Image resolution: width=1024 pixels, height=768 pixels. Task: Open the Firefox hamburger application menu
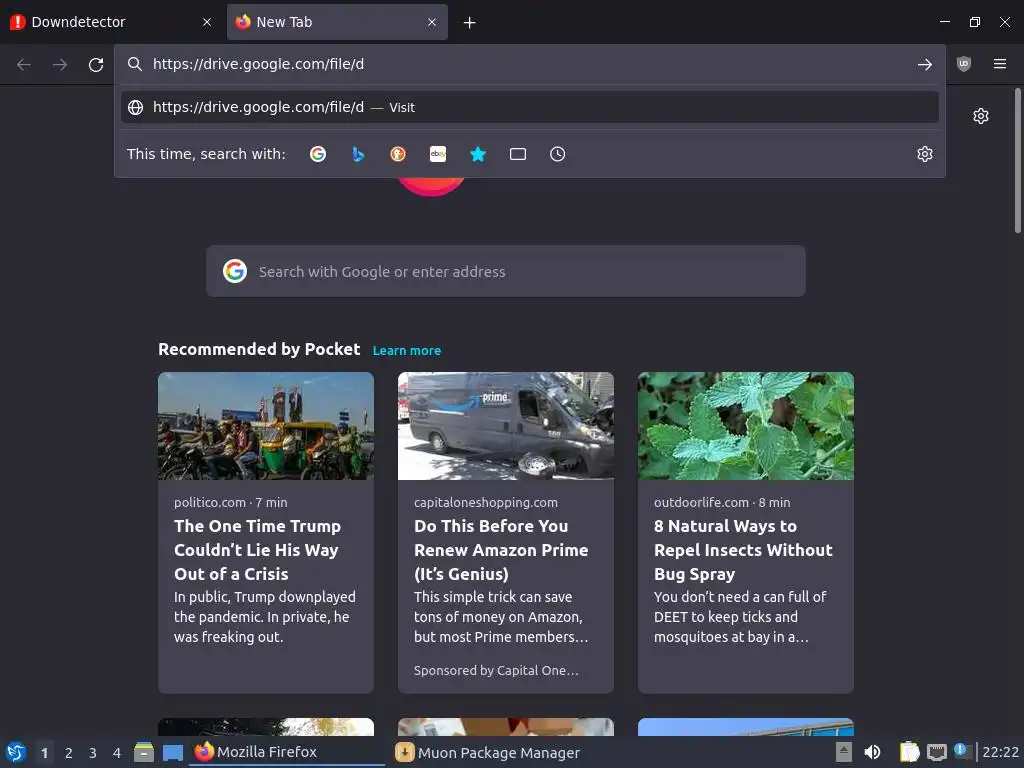(x=999, y=63)
